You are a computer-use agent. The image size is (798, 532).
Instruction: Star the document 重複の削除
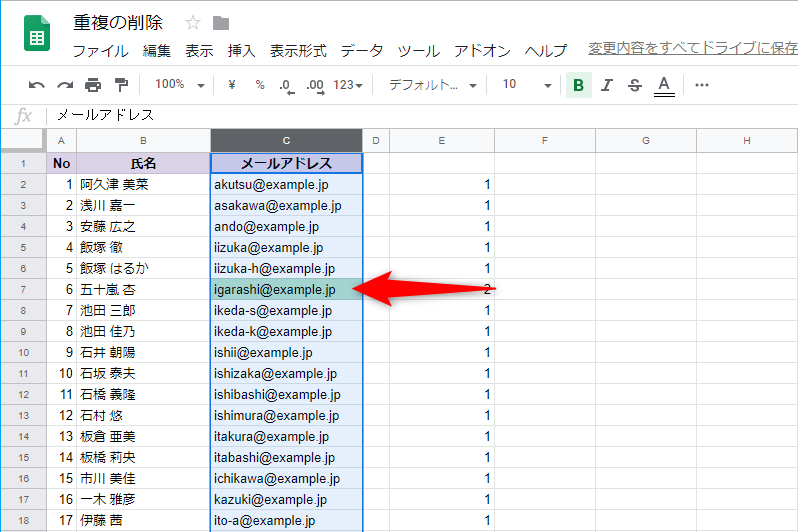point(193,22)
